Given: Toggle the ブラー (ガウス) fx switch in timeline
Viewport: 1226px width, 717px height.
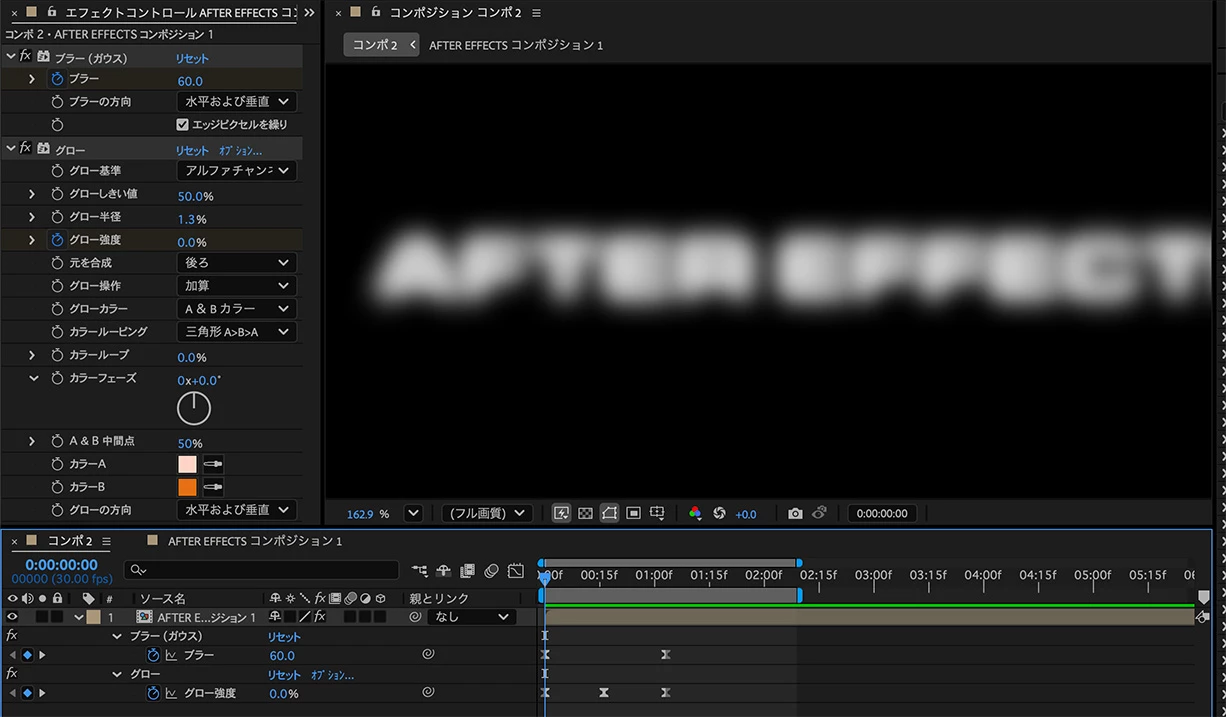Looking at the screenshot, I should tap(11, 636).
